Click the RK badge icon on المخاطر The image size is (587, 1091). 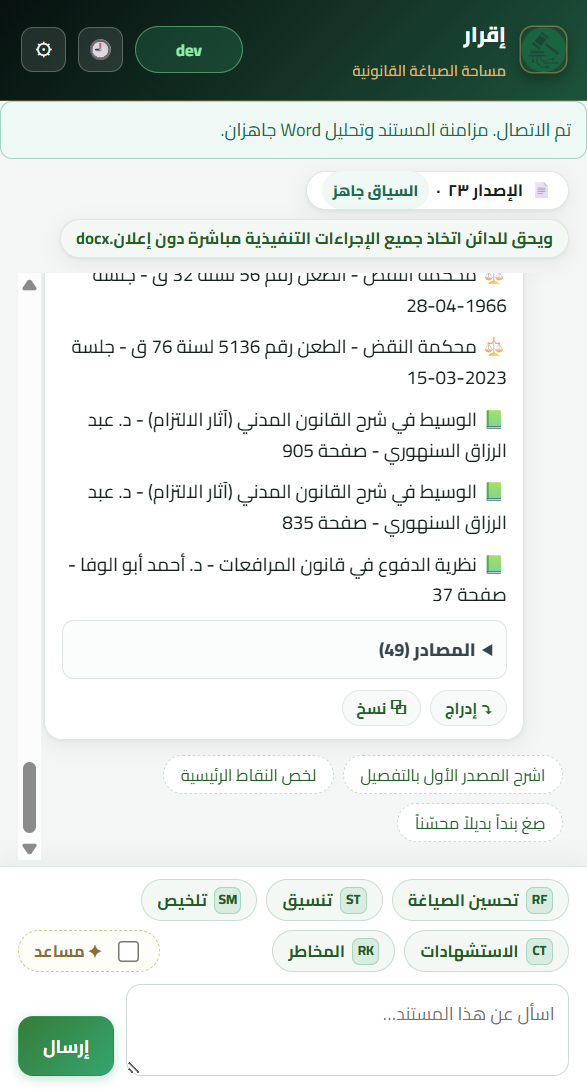pos(365,951)
